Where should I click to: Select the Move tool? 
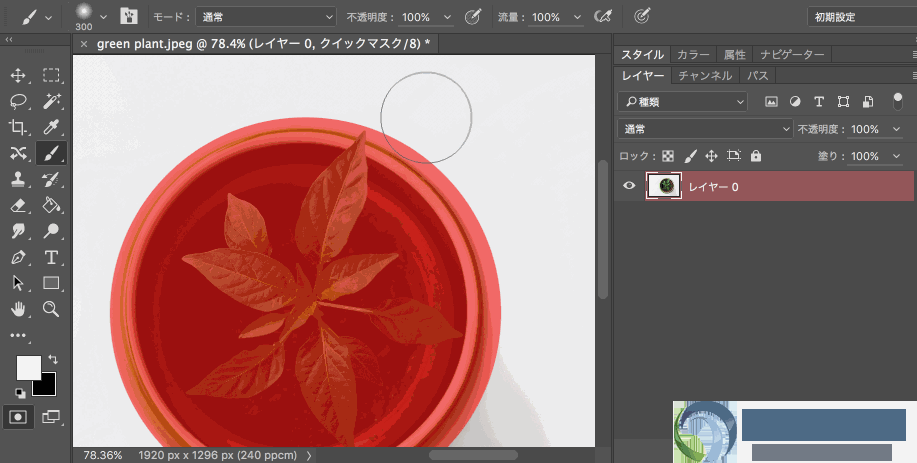click(18, 75)
